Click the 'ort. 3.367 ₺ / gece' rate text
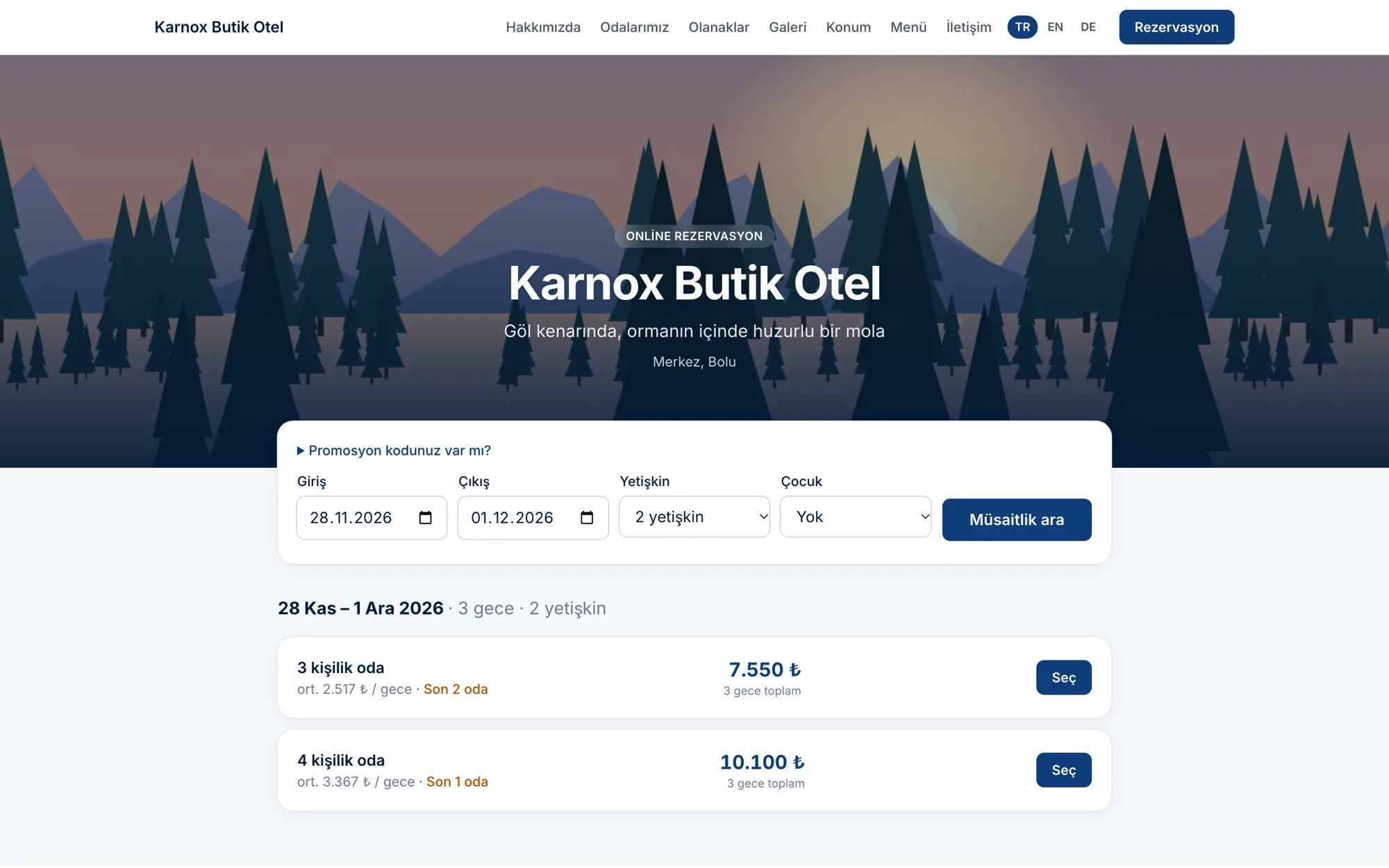 pos(356,782)
